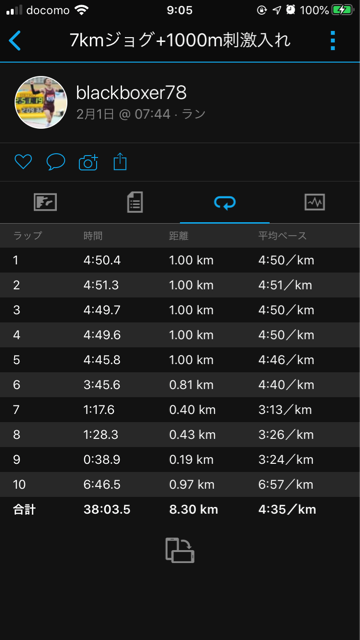Tap the 時間 column header
Viewport: 360px width, 640px height.
(93, 236)
